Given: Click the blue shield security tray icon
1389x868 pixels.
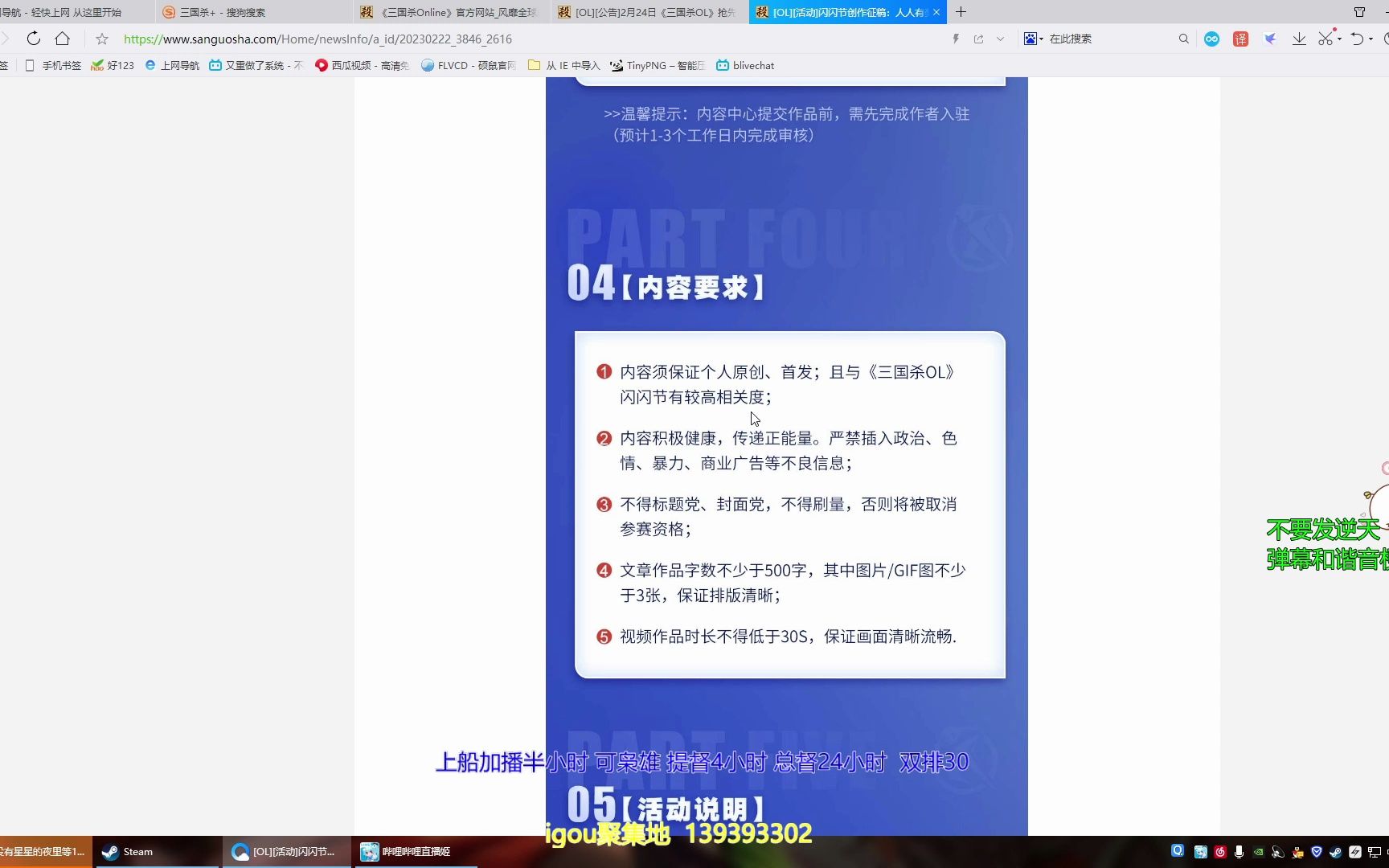Looking at the screenshot, I should tap(1317, 852).
